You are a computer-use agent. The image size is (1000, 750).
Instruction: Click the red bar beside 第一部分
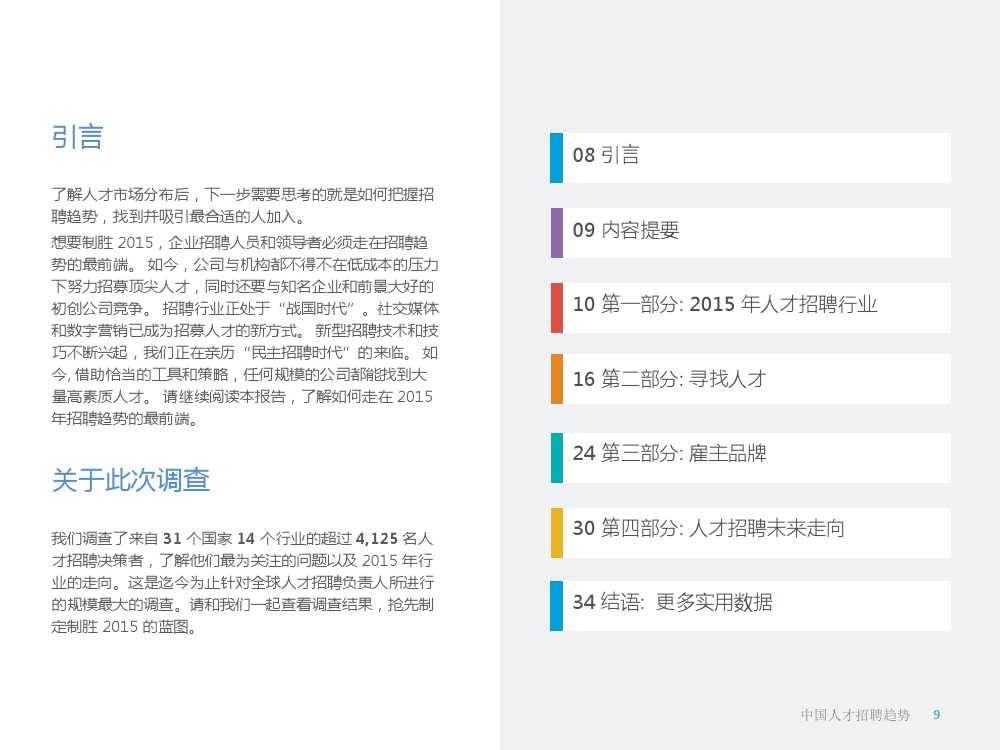tap(556, 307)
